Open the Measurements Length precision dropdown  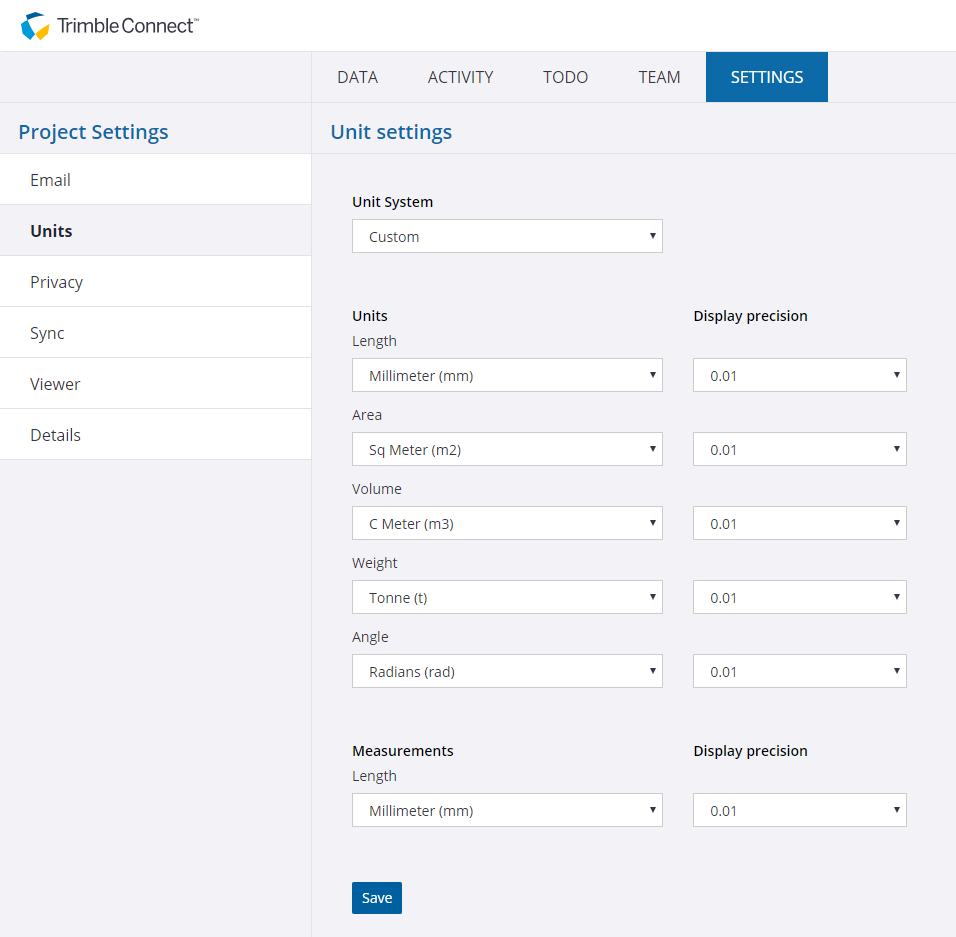click(799, 810)
